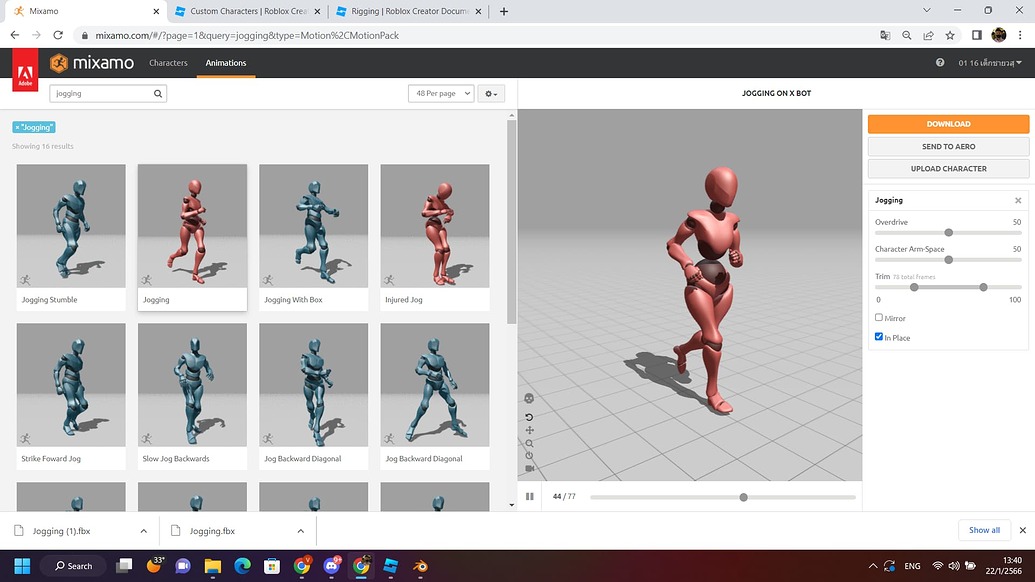Open the Google Translate icon in the address bar
This screenshot has height=582, width=1035.
(x=885, y=36)
